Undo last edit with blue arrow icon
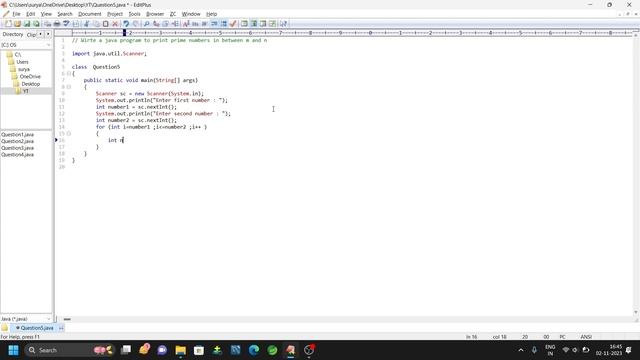Image resolution: width=640 pixels, height=360 pixels. tap(126, 24)
